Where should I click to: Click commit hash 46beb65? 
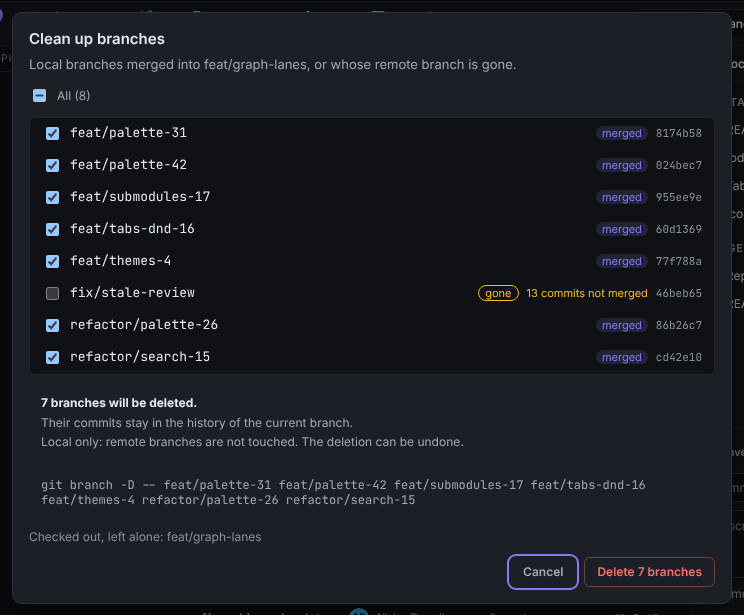(679, 293)
